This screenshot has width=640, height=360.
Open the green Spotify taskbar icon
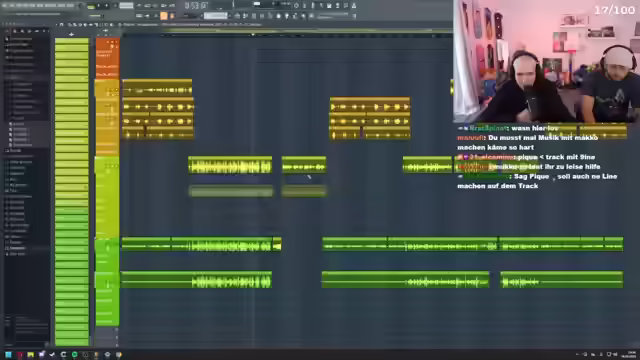pos(74,355)
